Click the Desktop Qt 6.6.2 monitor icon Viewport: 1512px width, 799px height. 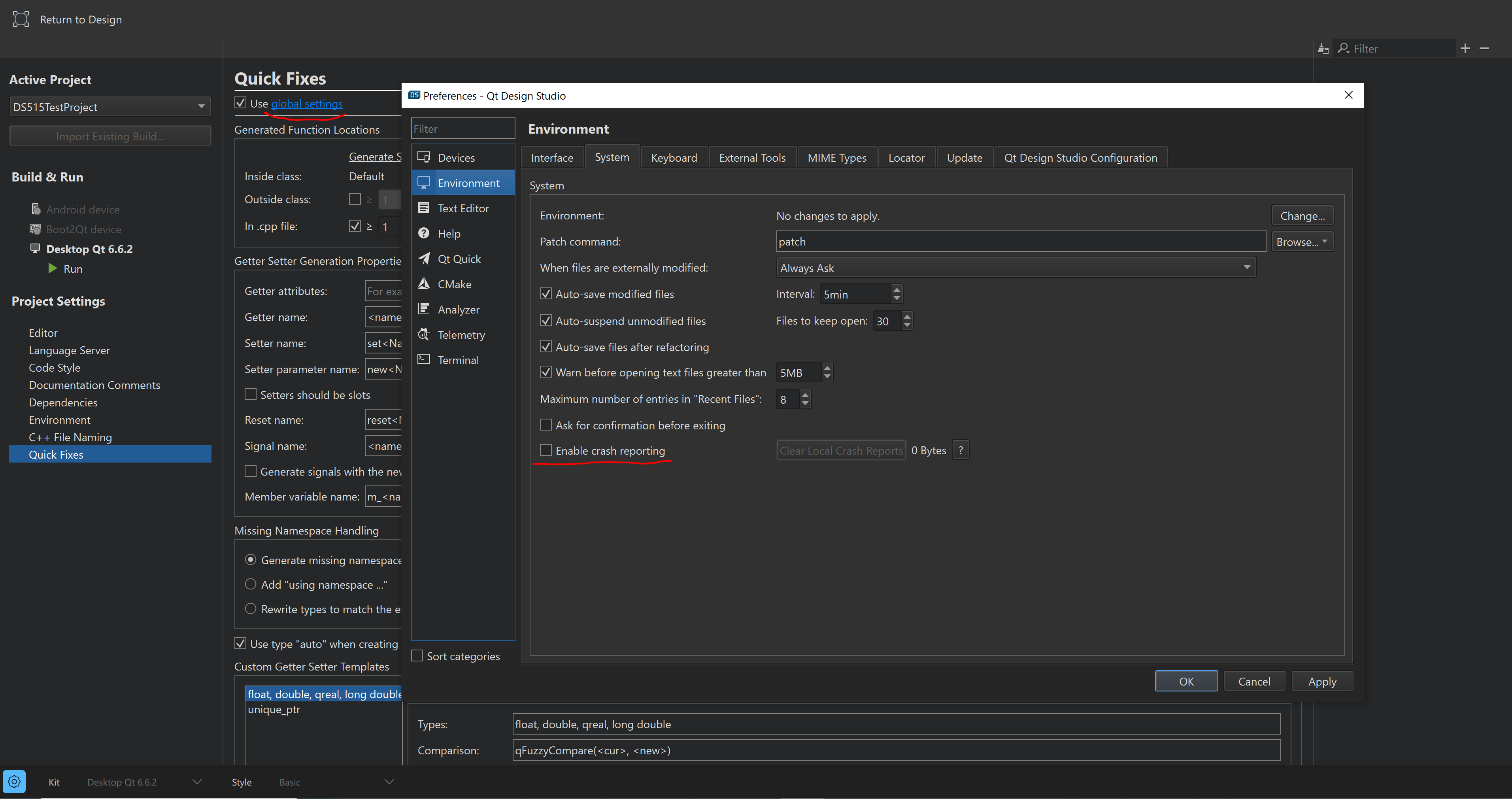coord(35,248)
